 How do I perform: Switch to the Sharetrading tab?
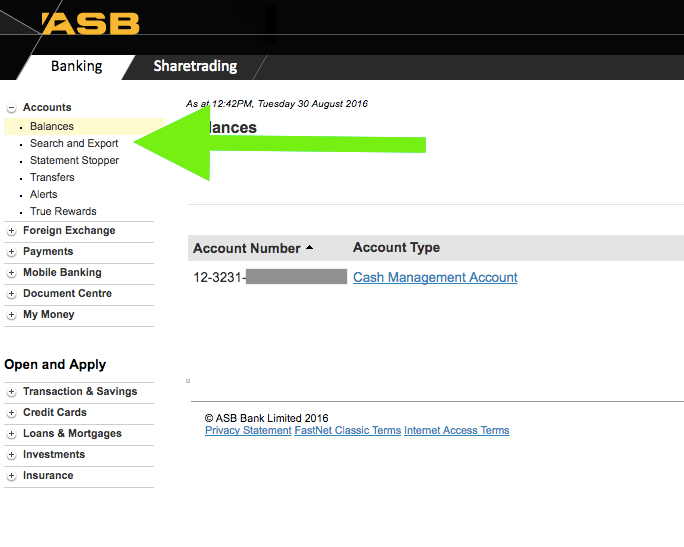(195, 67)
